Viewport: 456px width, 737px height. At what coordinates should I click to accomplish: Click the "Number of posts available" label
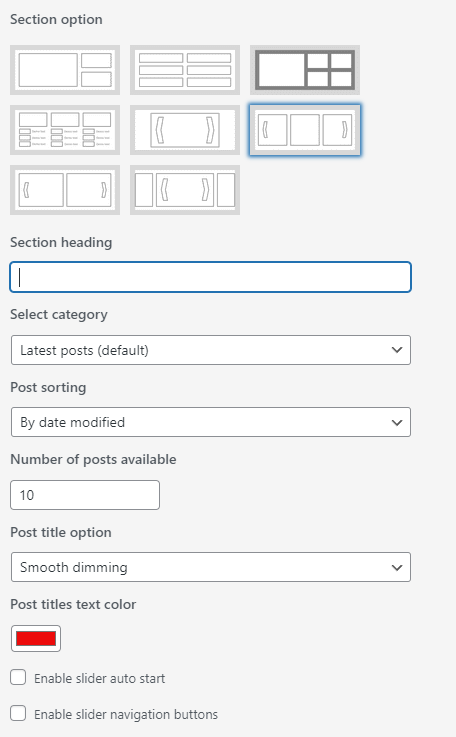(x=94, y=459)
